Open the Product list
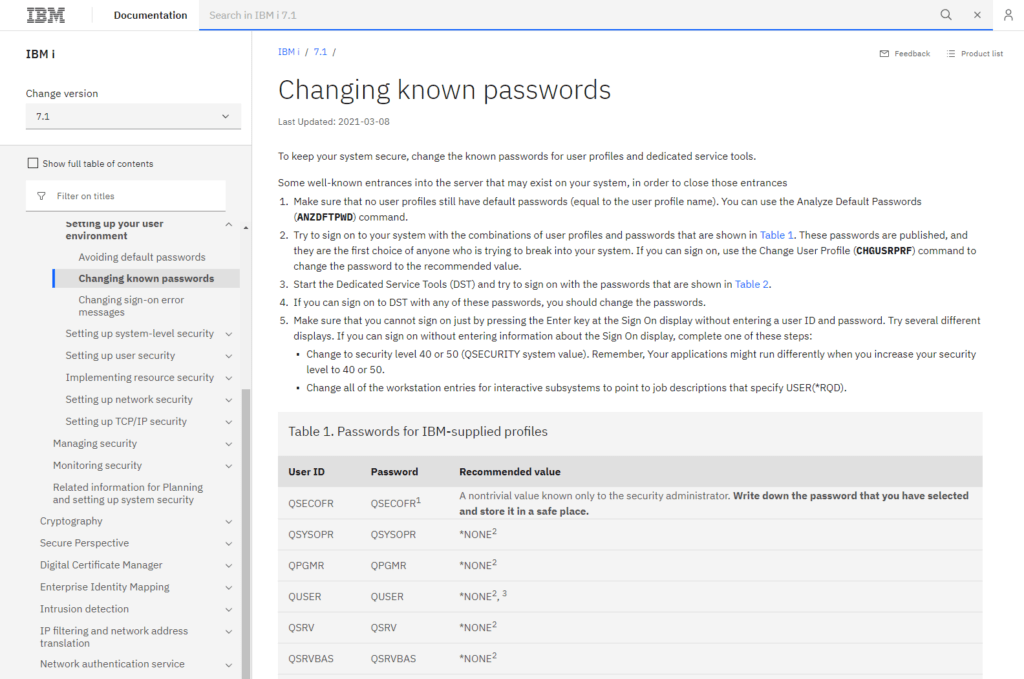The image size is (1024, 679). tap(974, 54)
